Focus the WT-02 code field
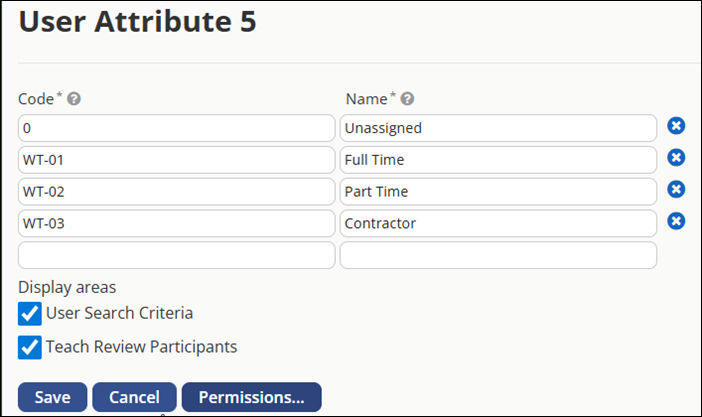The height and width of the screenshot is (417, 702). (176, 191)
